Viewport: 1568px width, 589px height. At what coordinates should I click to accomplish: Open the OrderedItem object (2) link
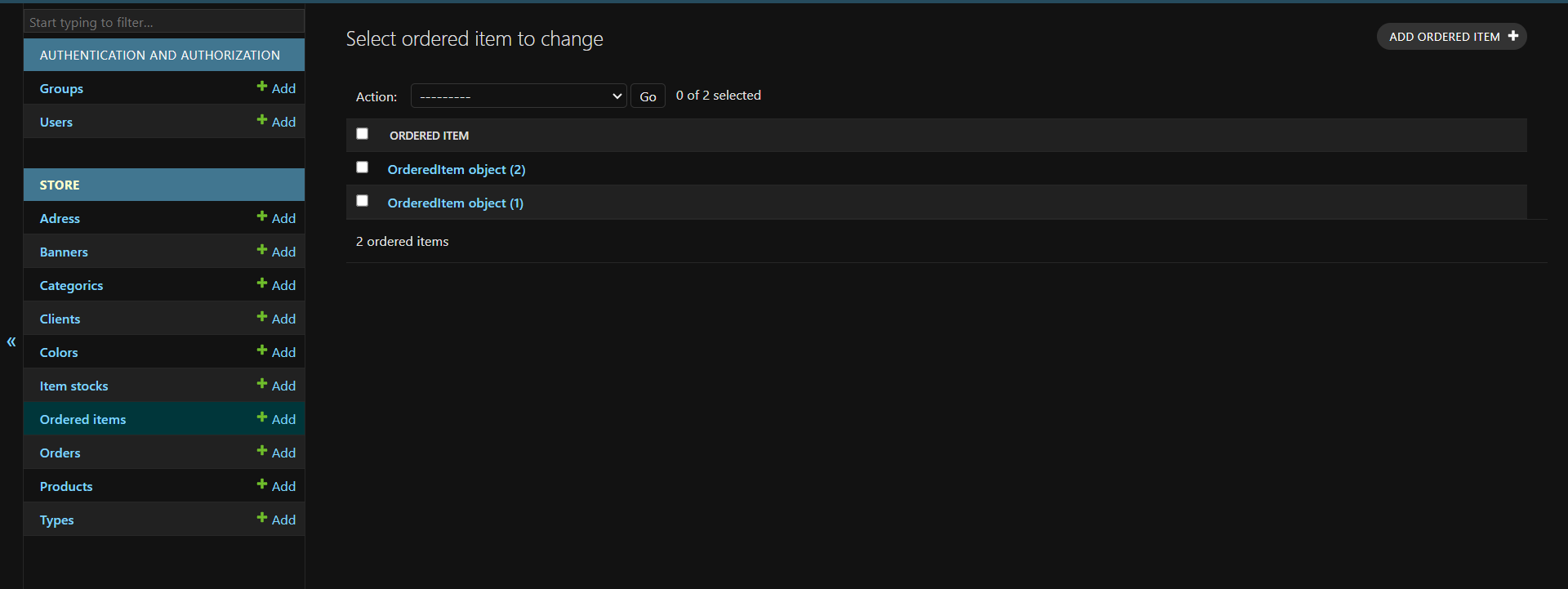click(456, 170)
